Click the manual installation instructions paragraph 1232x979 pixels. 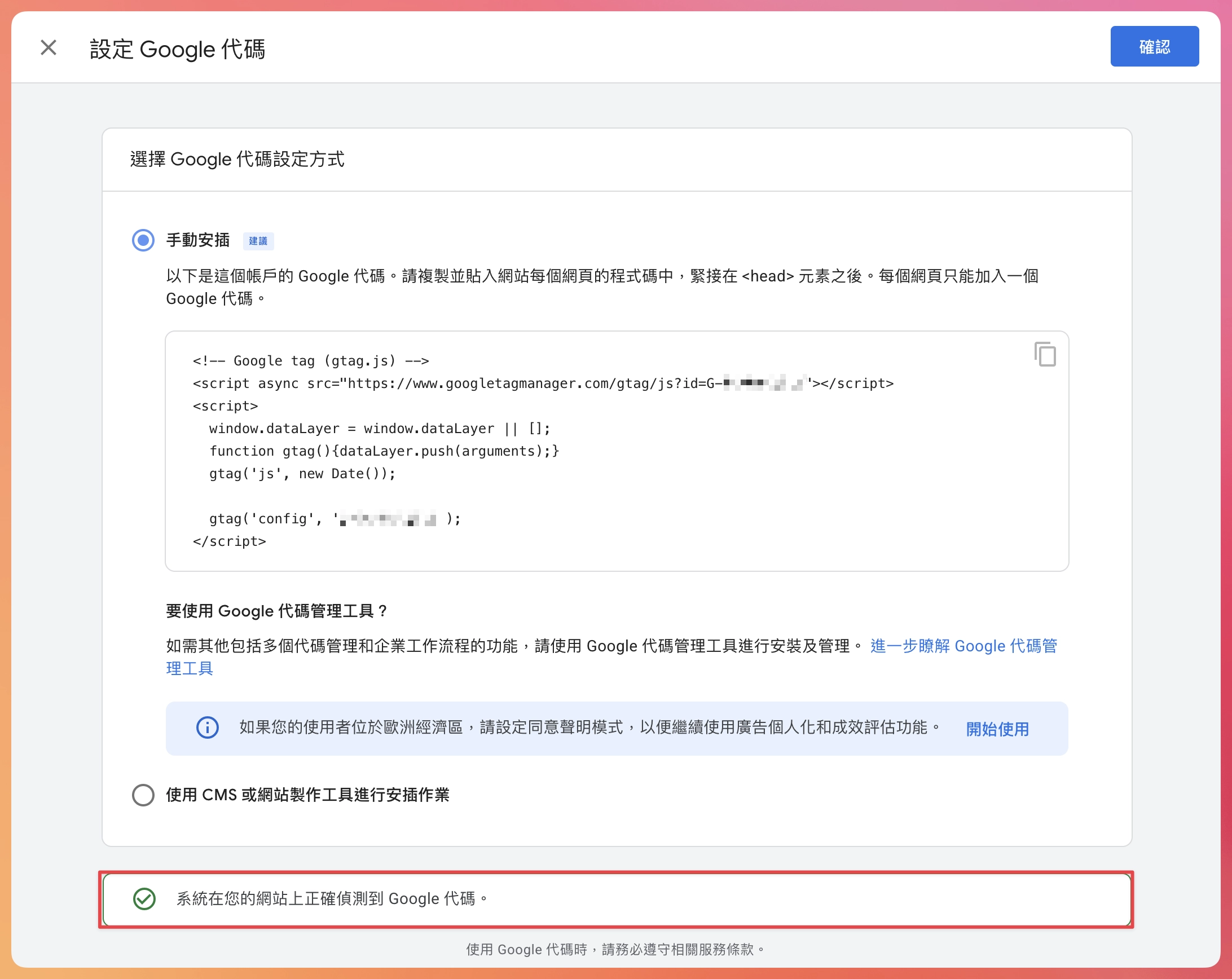(x=600, y=286)
